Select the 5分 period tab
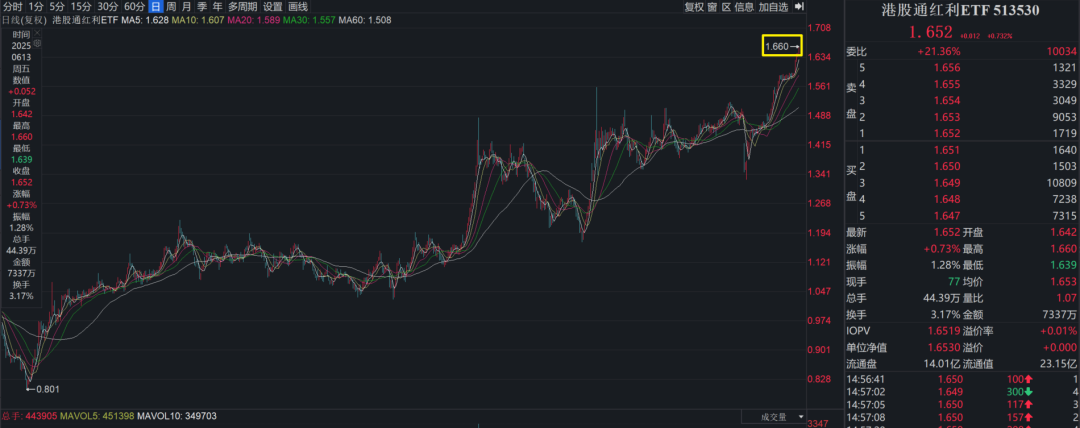 point(57,7)
